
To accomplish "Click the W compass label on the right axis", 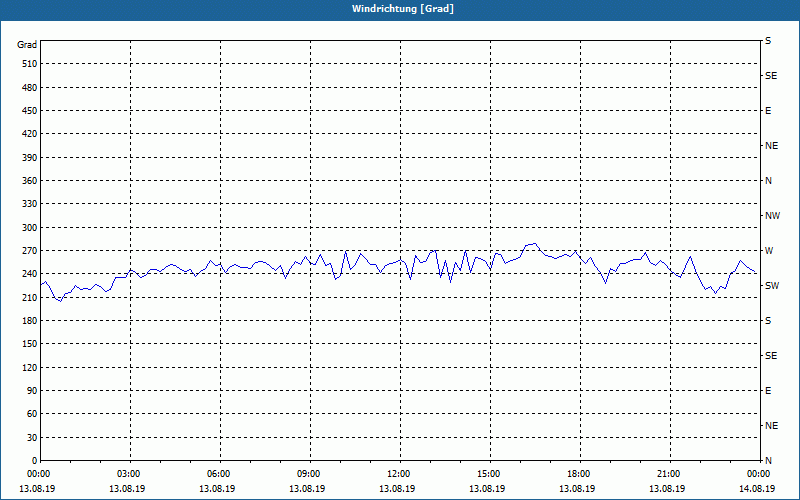I will 769,251.
